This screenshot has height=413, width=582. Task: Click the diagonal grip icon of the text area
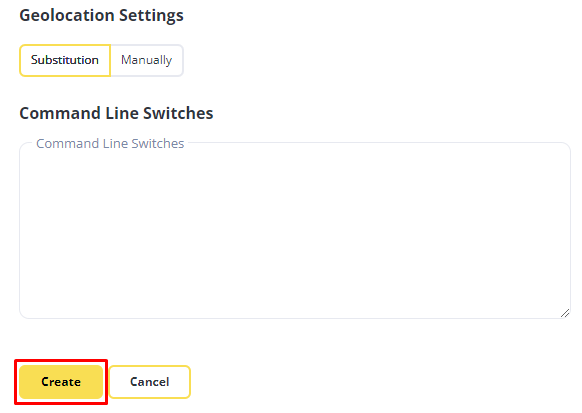coord(565,313)
